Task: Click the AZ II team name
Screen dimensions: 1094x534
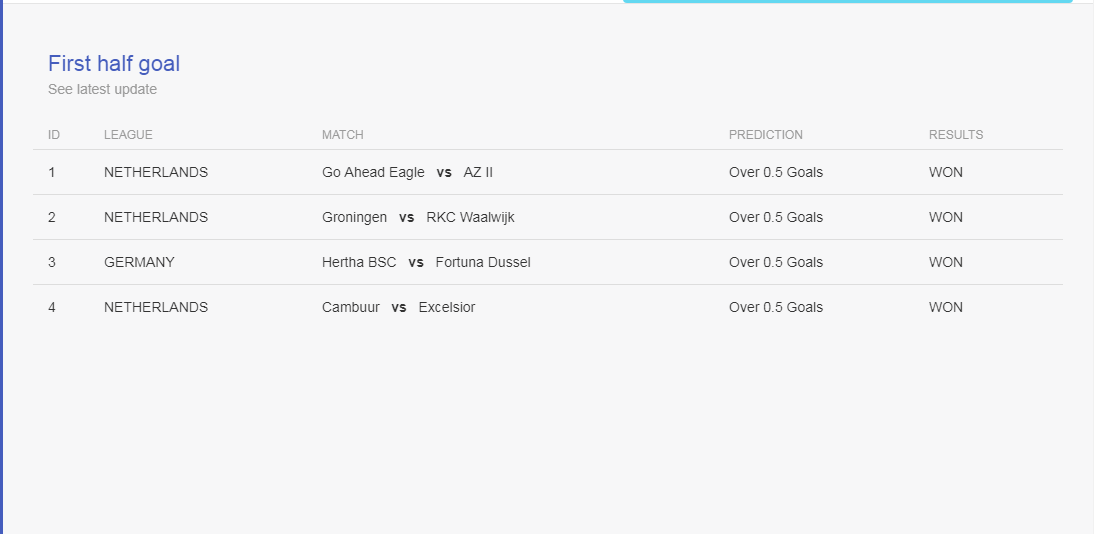Action: 478,172
